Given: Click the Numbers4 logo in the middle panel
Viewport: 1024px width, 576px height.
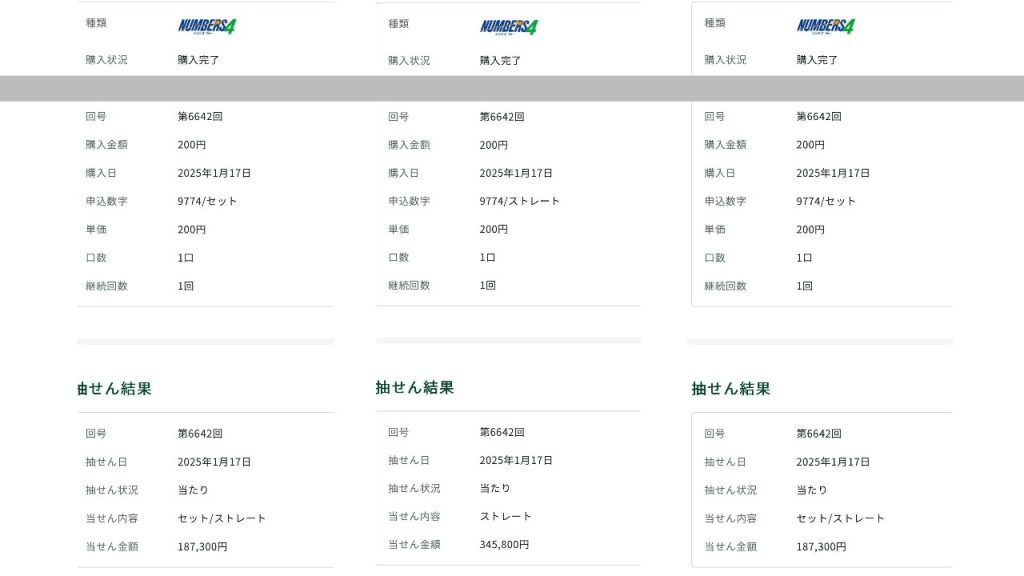Looking at the screenshot, I should point(508,27).
